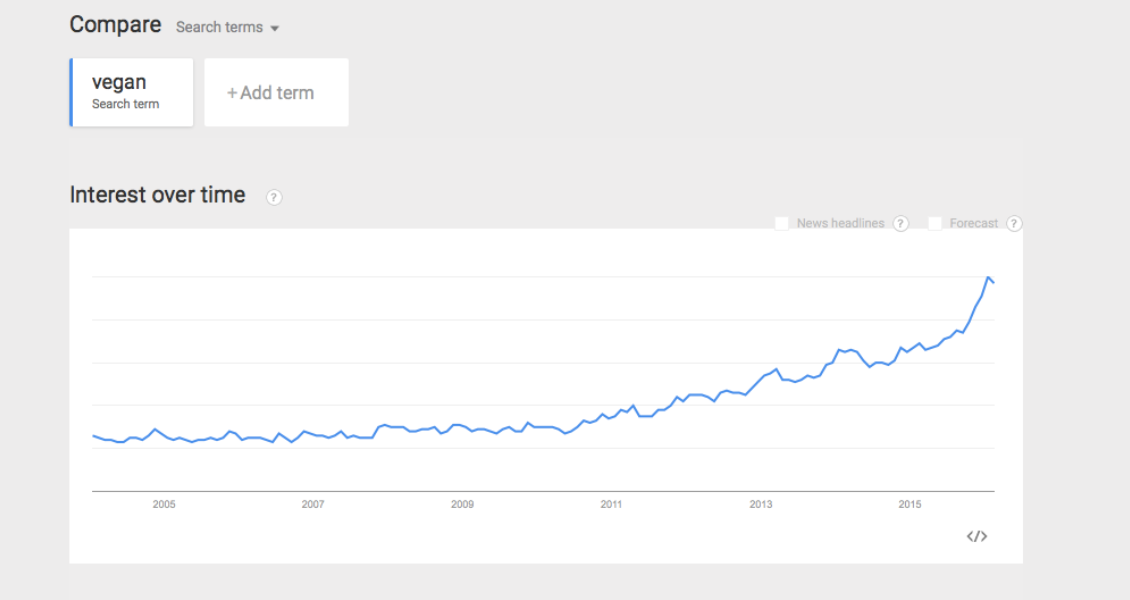This screenshot has width=1130, height=600.
Task: Click help icon next to Forecast
Action: click(x=1014, y=223)
